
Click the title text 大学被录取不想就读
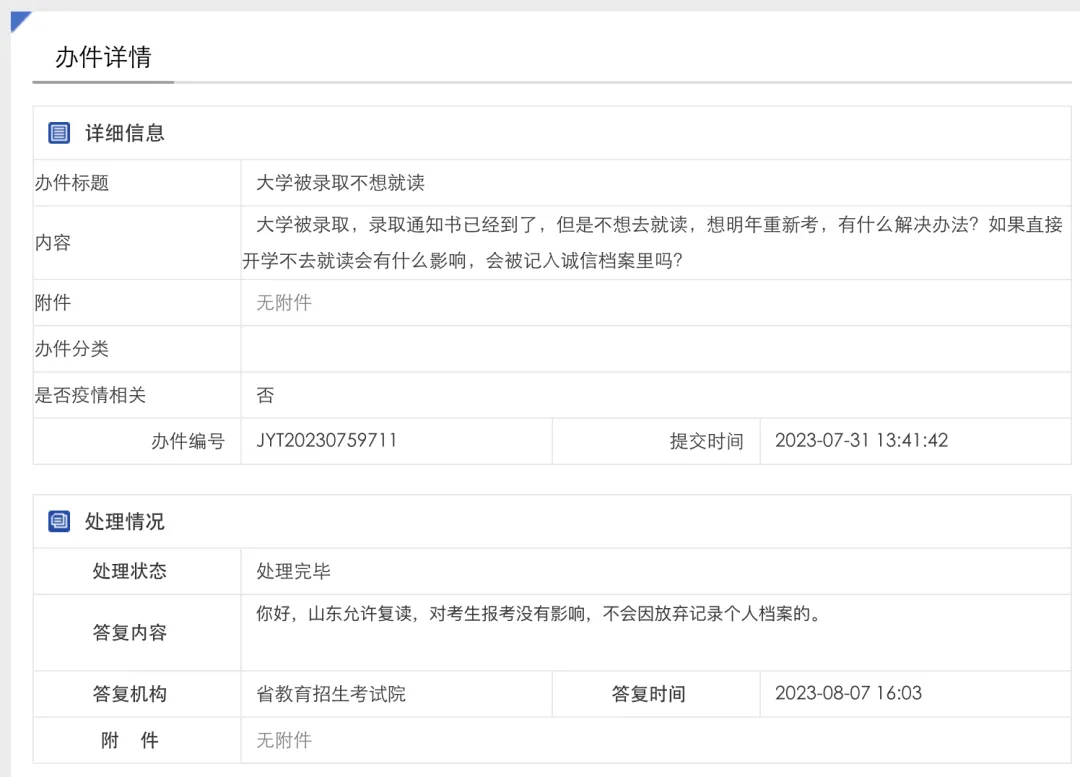pyautogui.click(x=340, y=183)
